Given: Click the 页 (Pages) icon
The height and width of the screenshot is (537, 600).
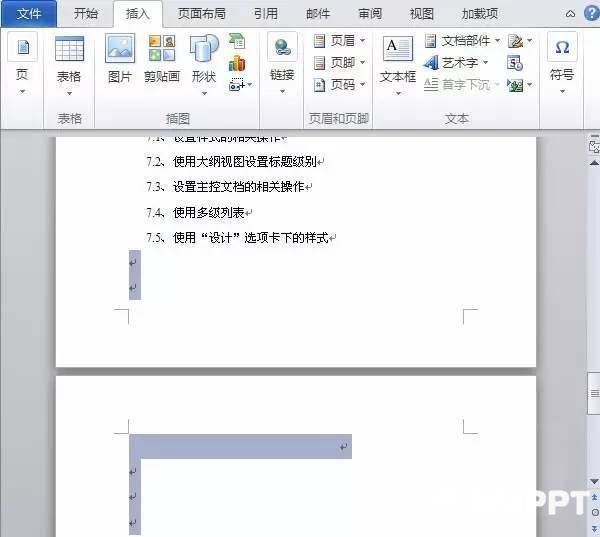Looking at the screenshot, I should click(x=23, y=47).
